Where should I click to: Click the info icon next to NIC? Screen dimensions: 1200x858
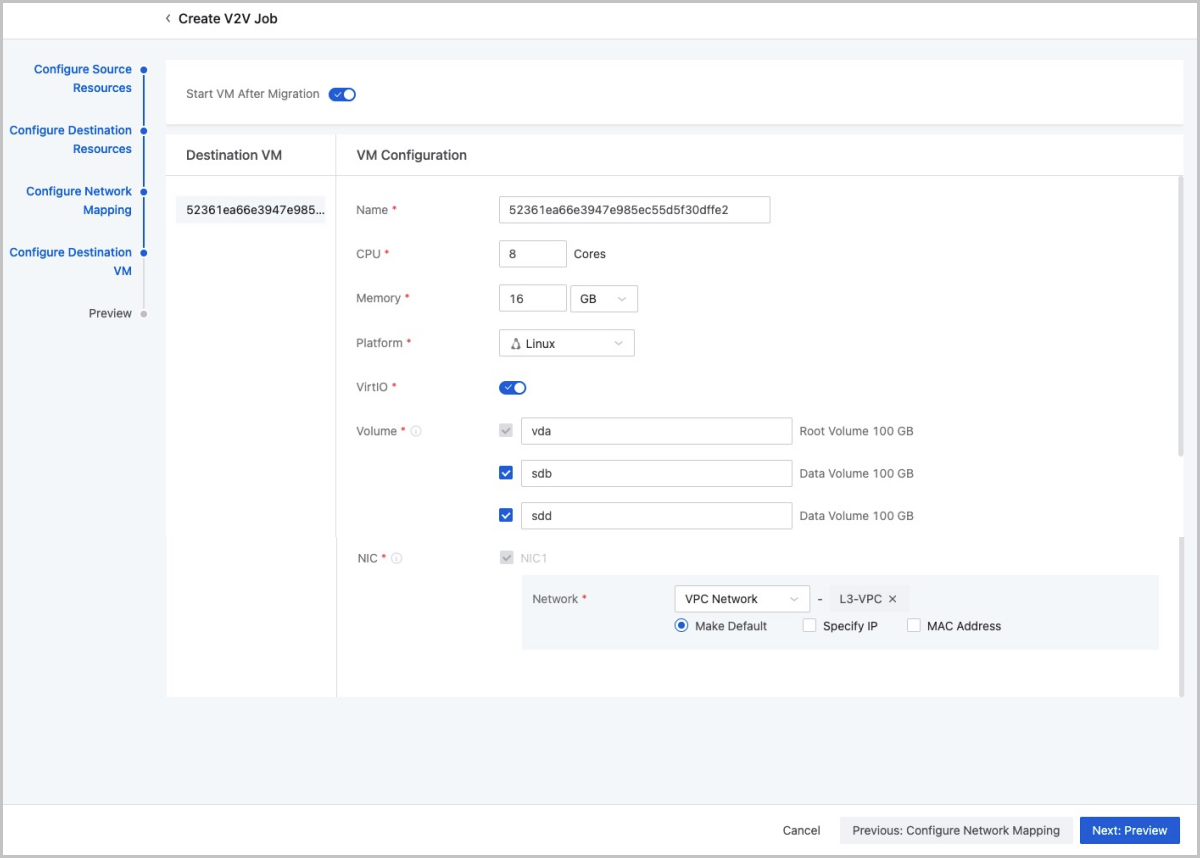tap(397, 559)
